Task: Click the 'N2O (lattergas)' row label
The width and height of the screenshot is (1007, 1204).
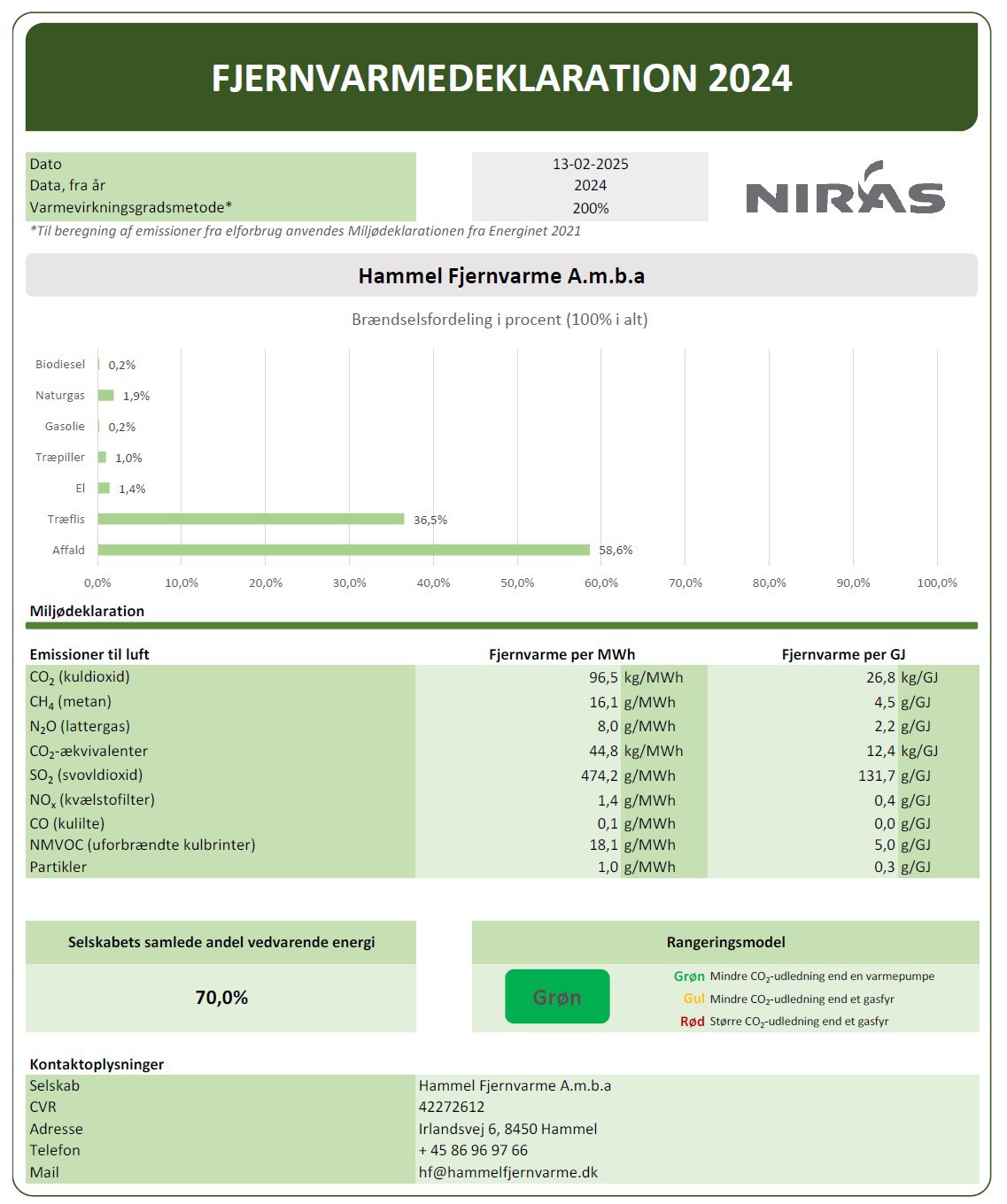Action: coord(80,727)
